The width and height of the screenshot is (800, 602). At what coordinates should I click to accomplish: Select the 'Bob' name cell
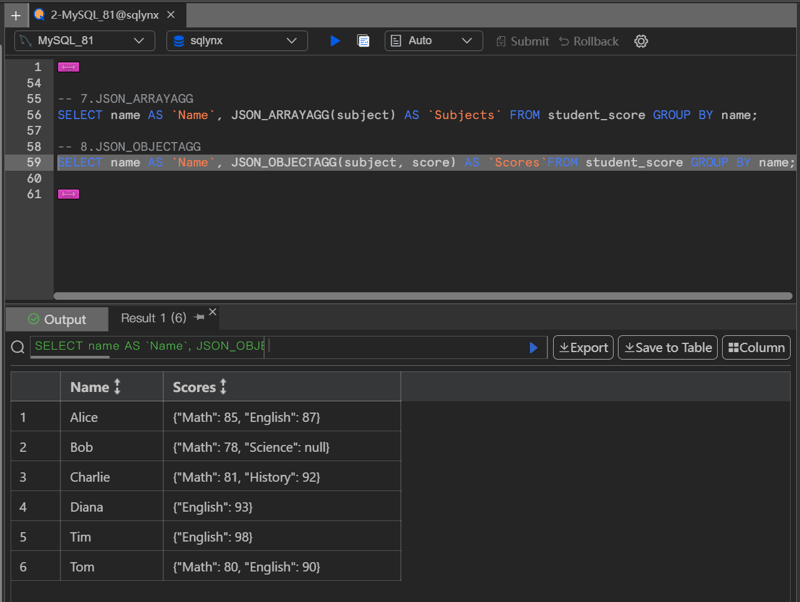click(112, 447)
